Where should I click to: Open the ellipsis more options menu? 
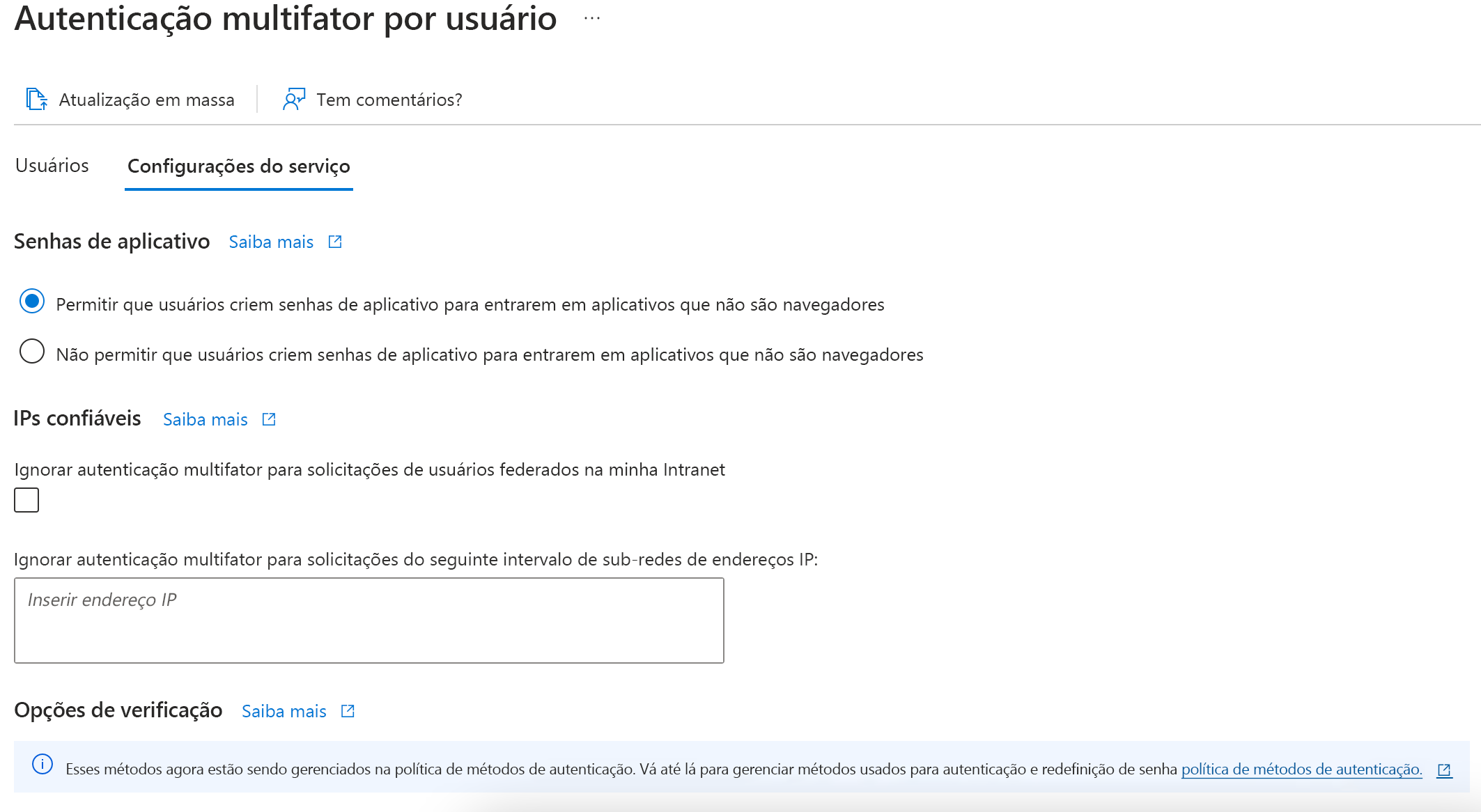(x=592, y=19)
